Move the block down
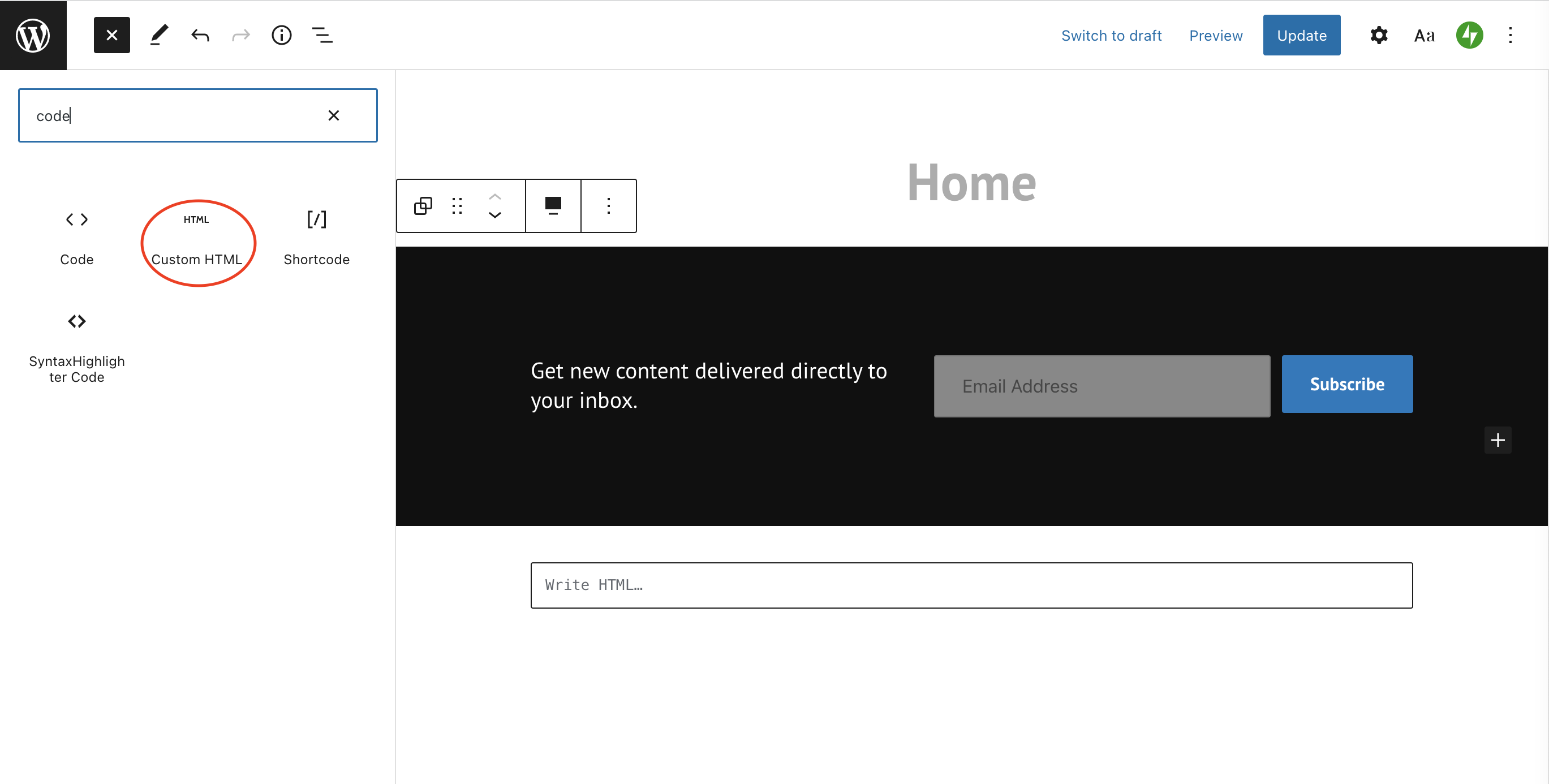 [x=495, y=216]
